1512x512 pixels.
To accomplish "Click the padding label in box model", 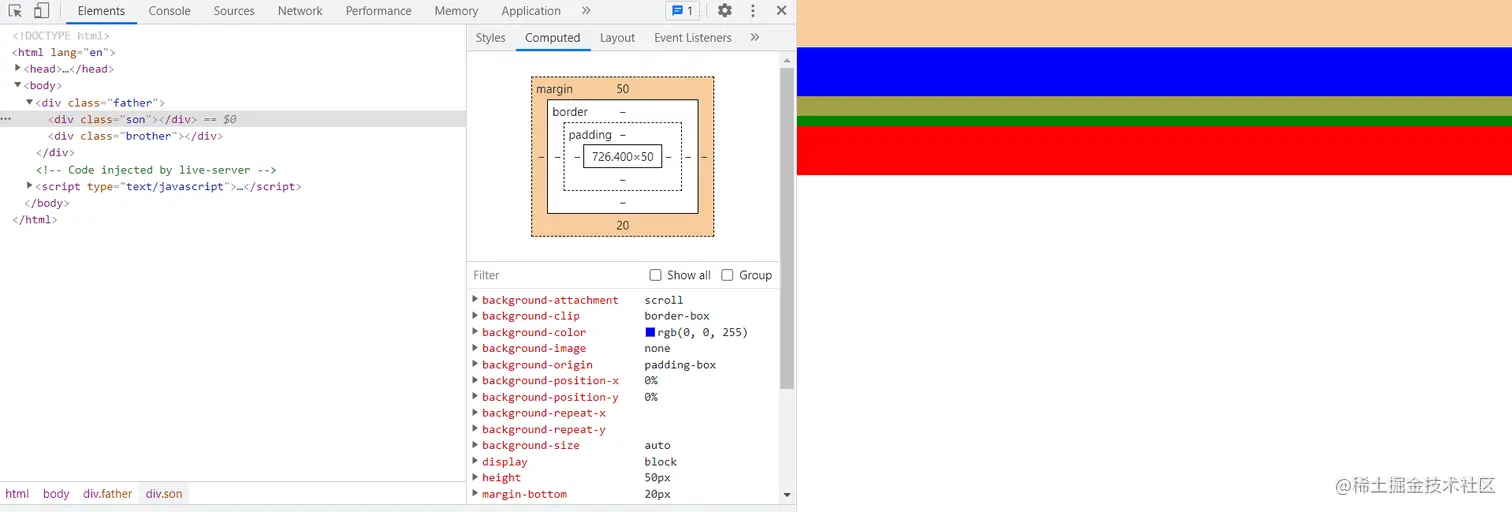I will click(590, 135).
